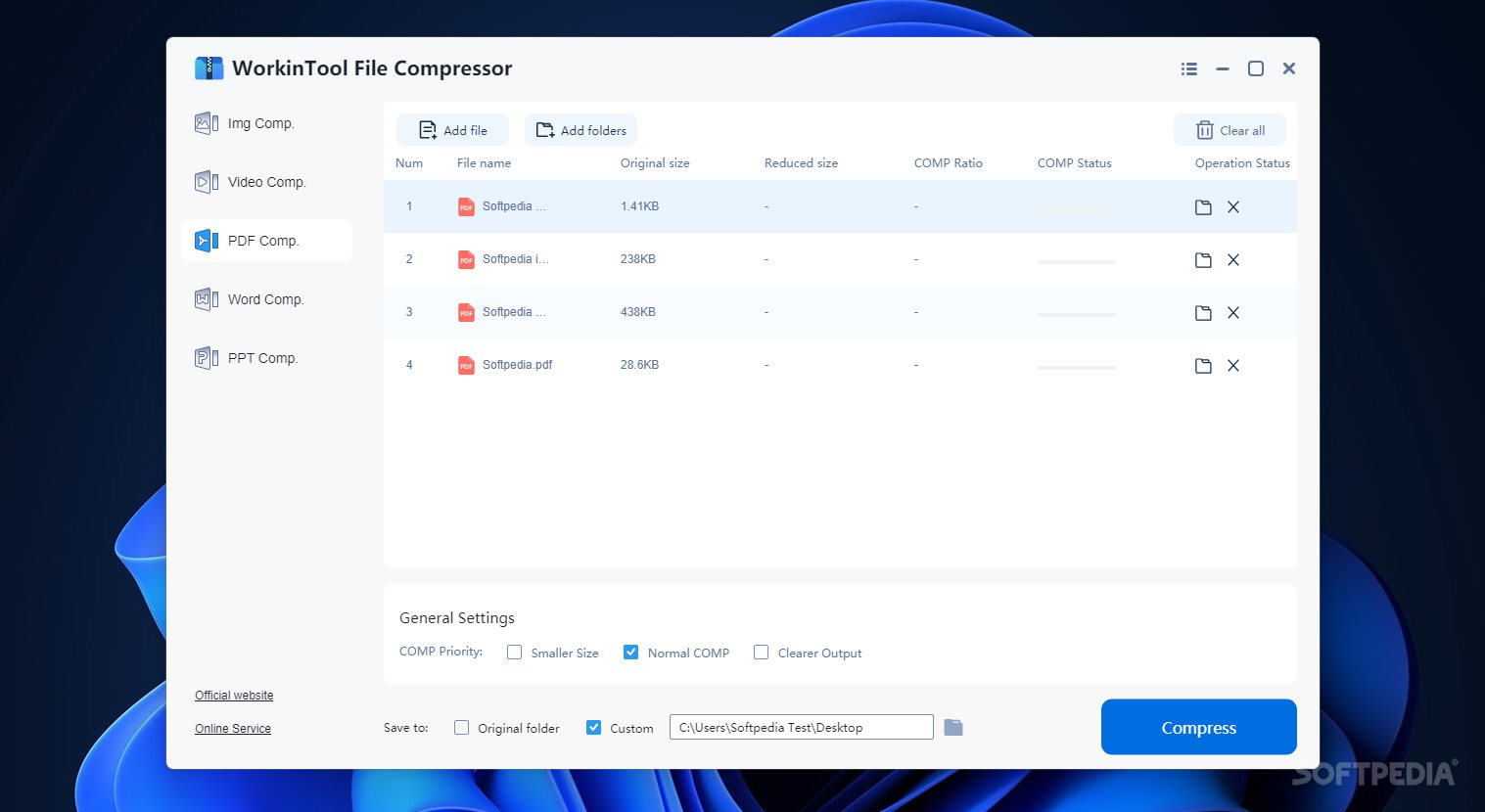
Task: Close the WorkinTool File Compressor window
Action: tap(1289, 68)
